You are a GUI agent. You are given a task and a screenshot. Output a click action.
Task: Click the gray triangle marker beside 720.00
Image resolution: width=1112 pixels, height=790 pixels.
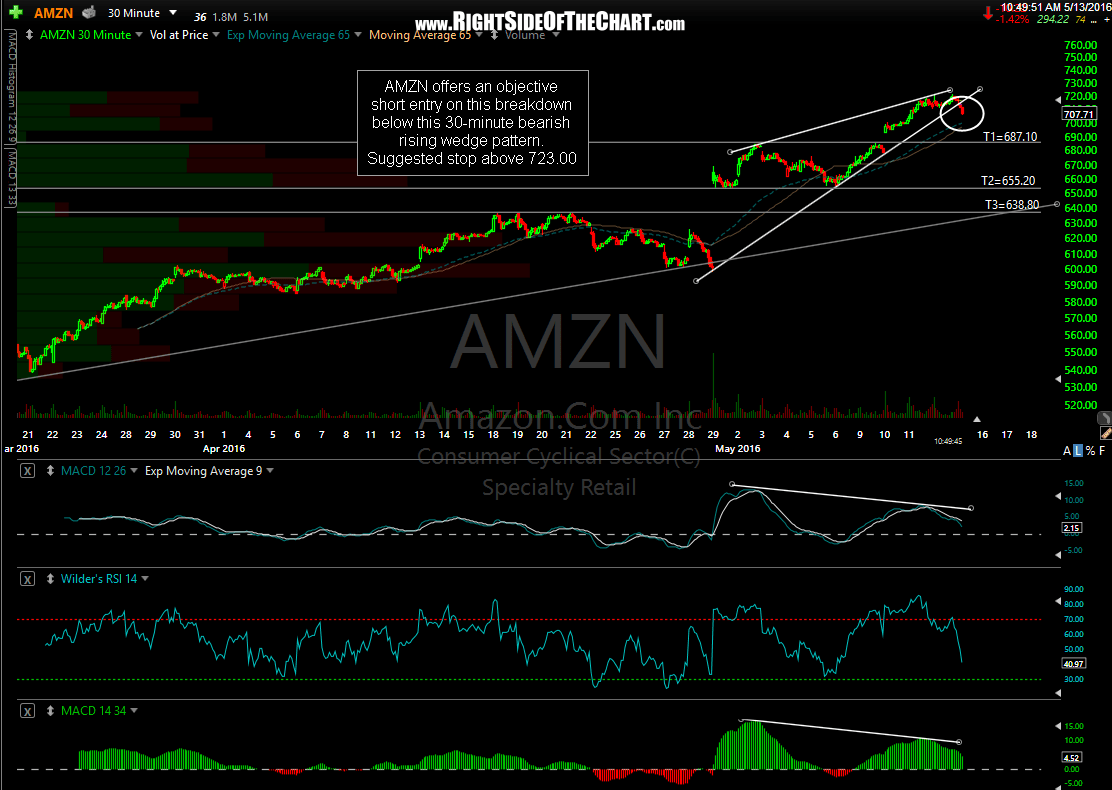tap(1059, 101)
